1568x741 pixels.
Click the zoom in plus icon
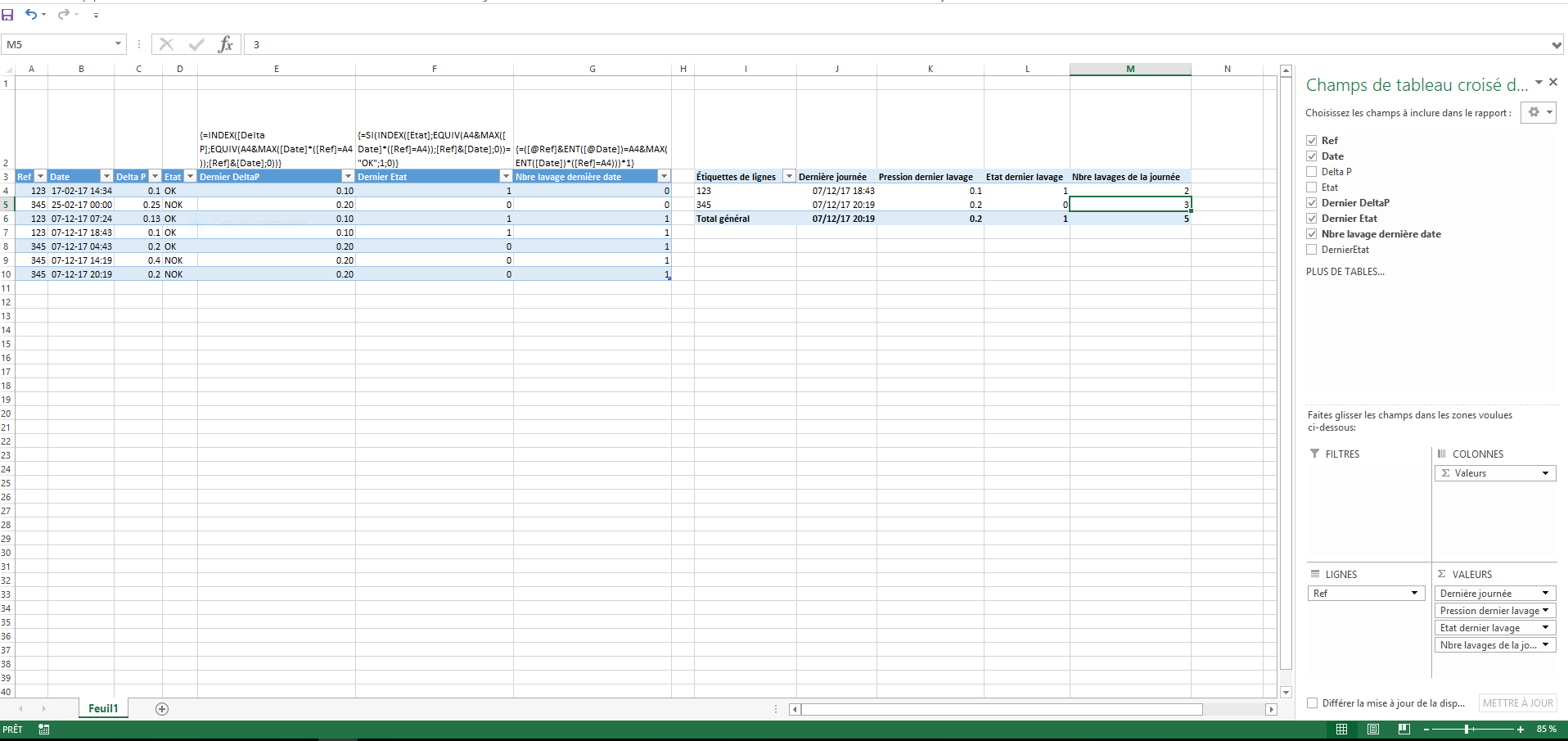pyautogui.click(x=1521, y=730)
